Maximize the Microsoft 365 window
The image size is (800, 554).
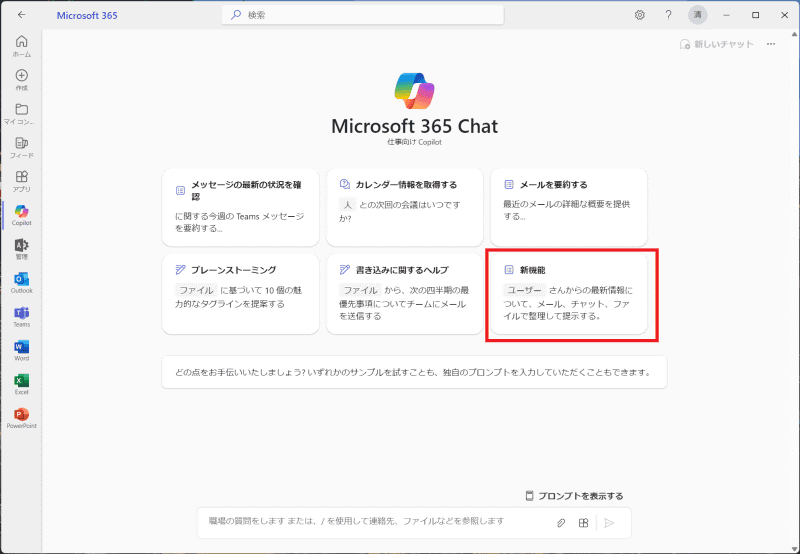coord(756,15)
